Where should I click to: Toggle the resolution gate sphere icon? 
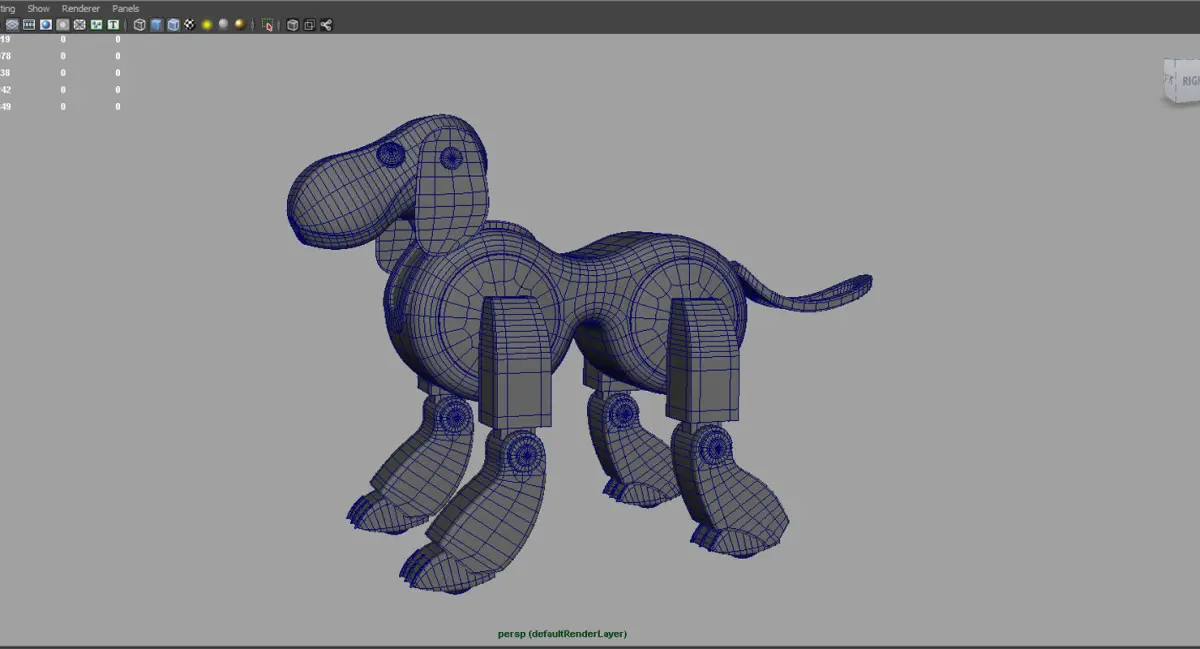point(46,24)
